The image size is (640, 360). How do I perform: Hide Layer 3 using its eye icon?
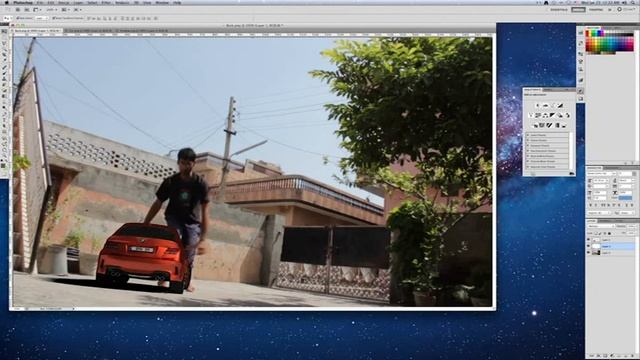coord(589,240)
